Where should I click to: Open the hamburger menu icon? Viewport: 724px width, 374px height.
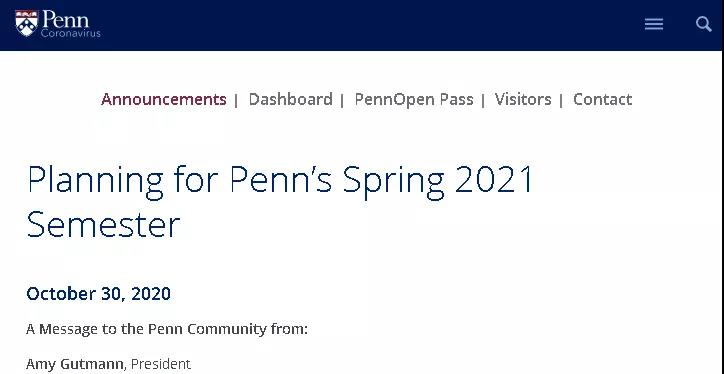click(x=654, y=24)
